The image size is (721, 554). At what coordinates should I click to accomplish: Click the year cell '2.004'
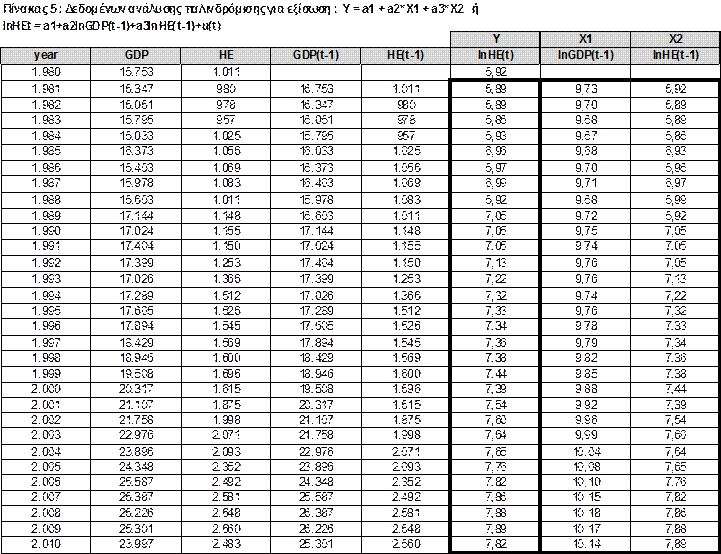click(46, 452)
